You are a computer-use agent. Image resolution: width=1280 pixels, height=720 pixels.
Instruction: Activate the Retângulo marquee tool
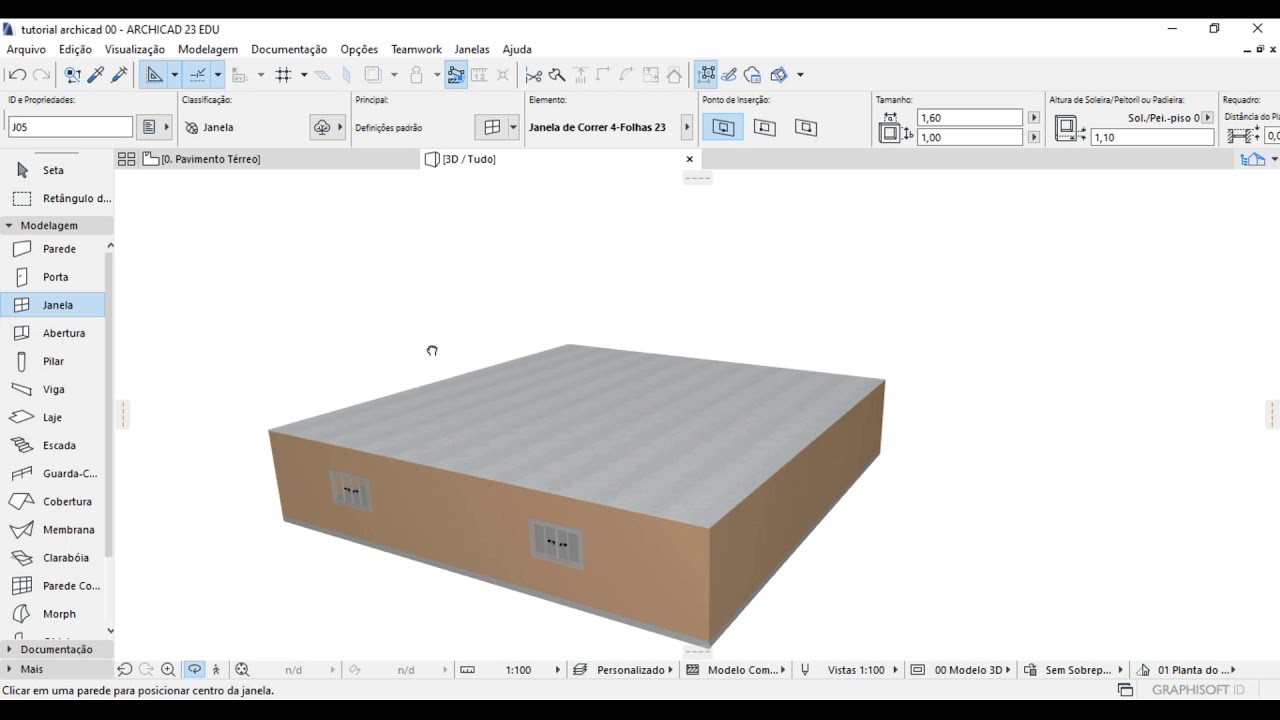point(56,198)
